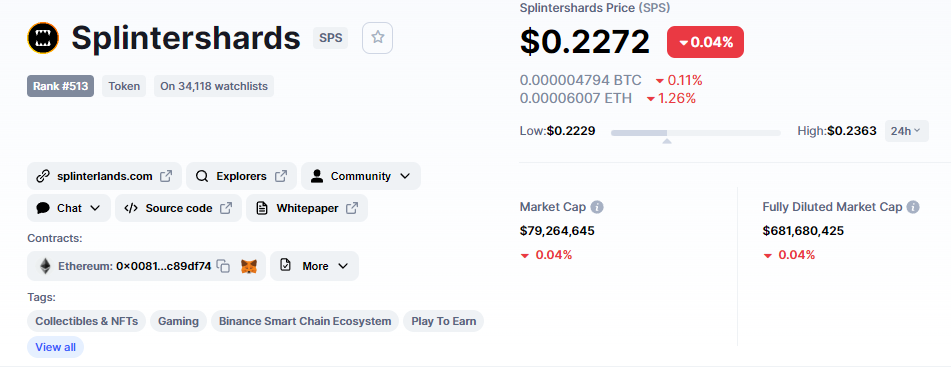Expand the Chat dropdown

(69, 208)
